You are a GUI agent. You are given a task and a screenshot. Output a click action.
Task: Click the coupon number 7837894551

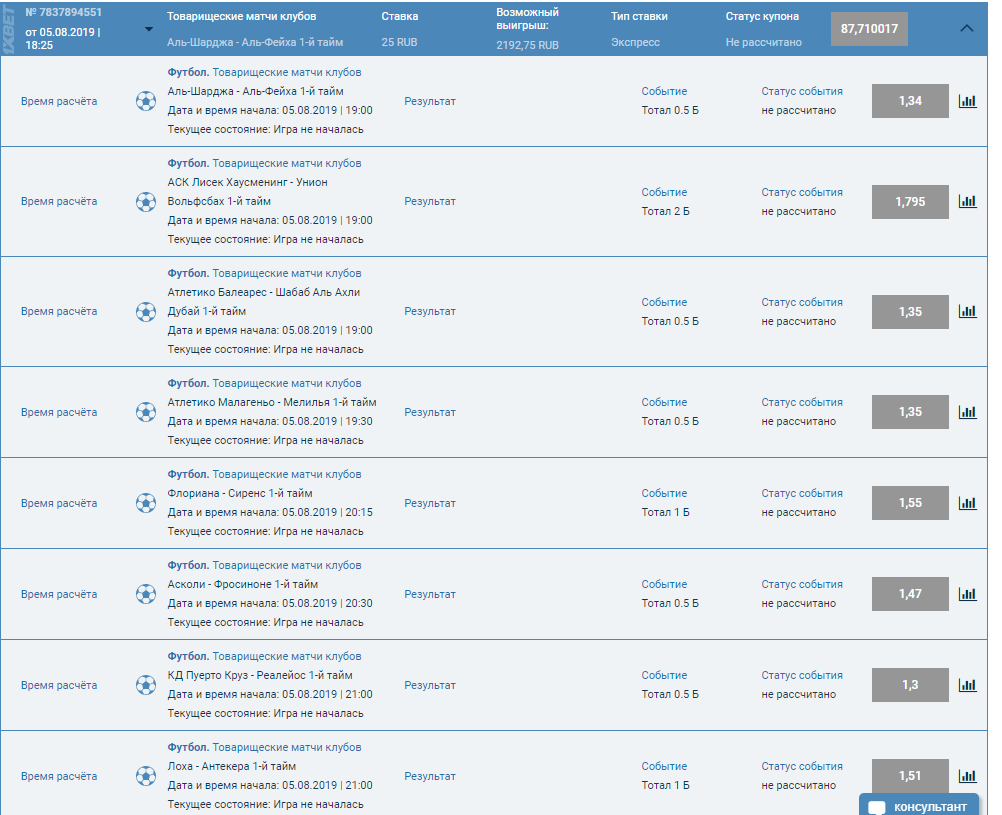(63, 13)
